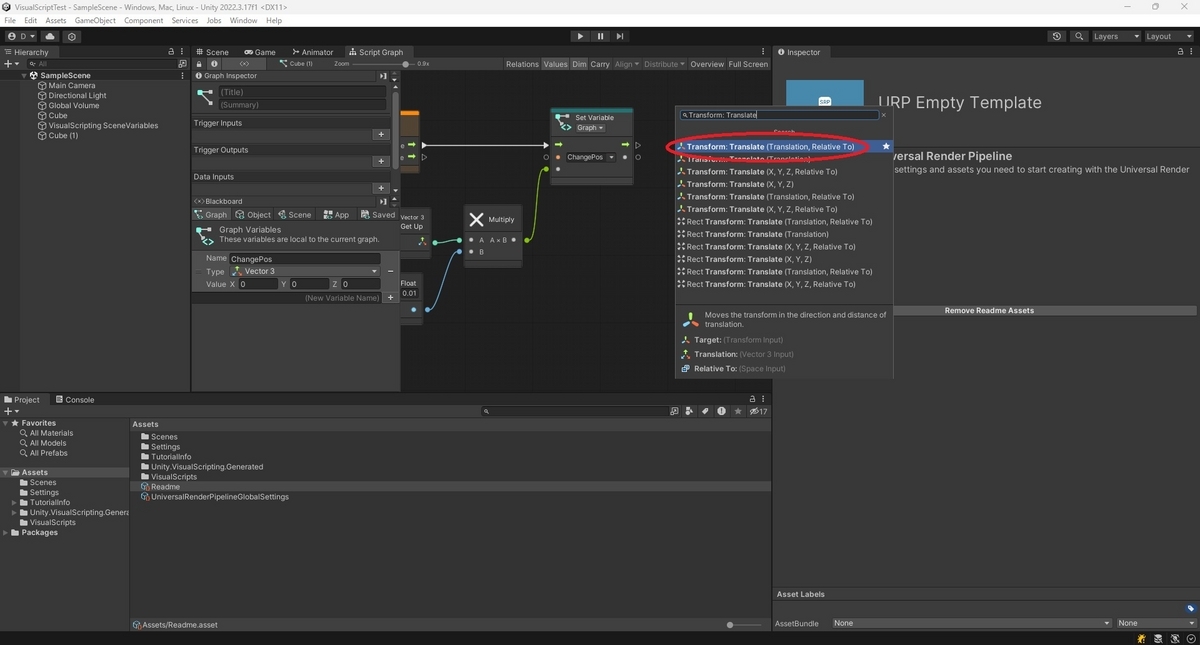Switch to the Object variables tab
1200x645 pixels.
[x=253, y=215]
